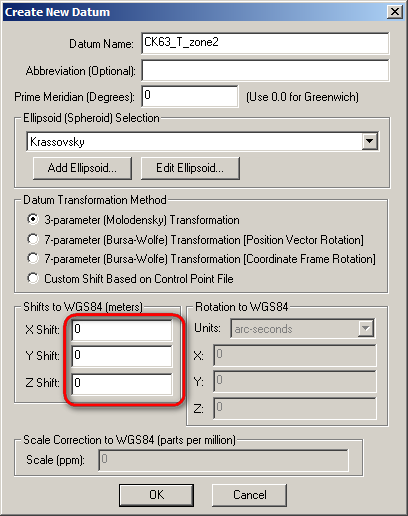Close the dialog with the X icon
Screen dimensions: 408x516
point(395,12)
